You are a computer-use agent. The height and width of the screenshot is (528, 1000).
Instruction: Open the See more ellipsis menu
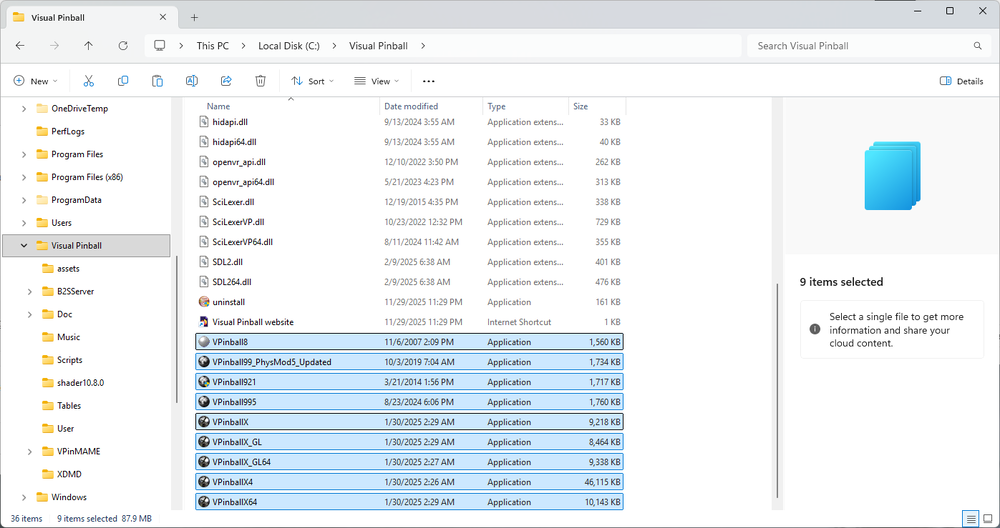(429, 81)
